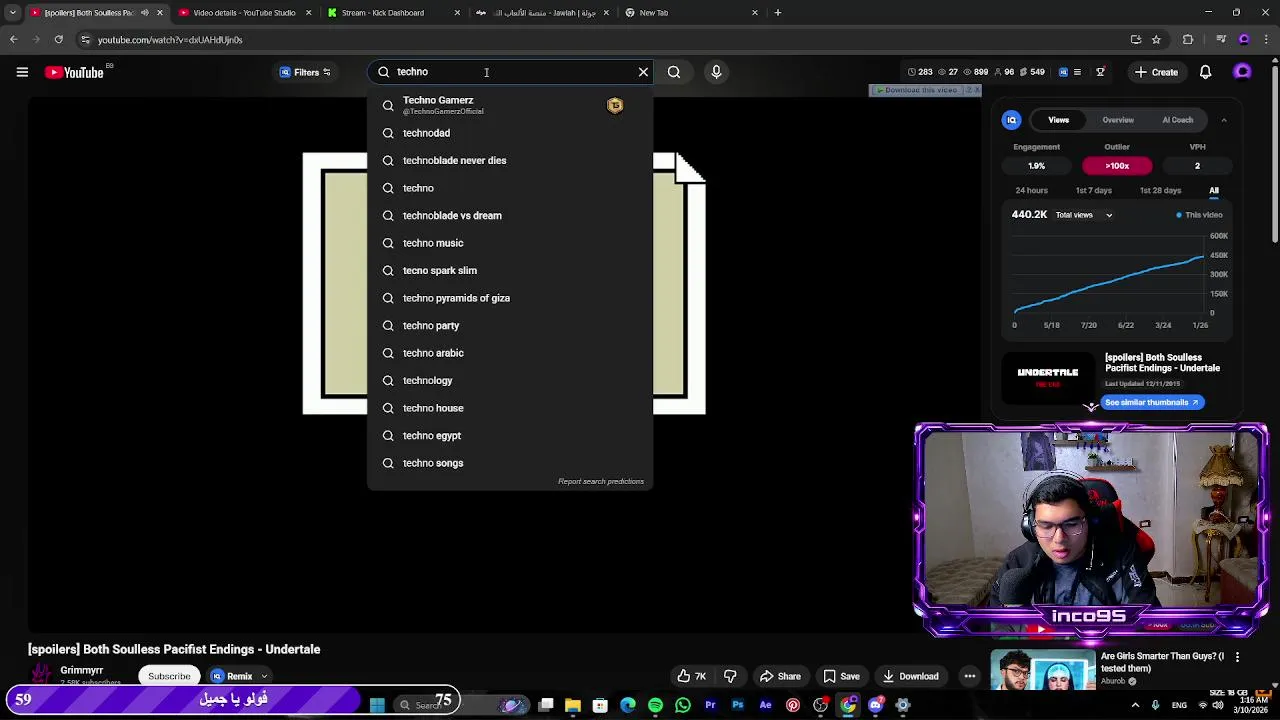Select the 1st 28 days range
The width and height of the screenshot is (1280, 720).
[x=1160, y=190]
